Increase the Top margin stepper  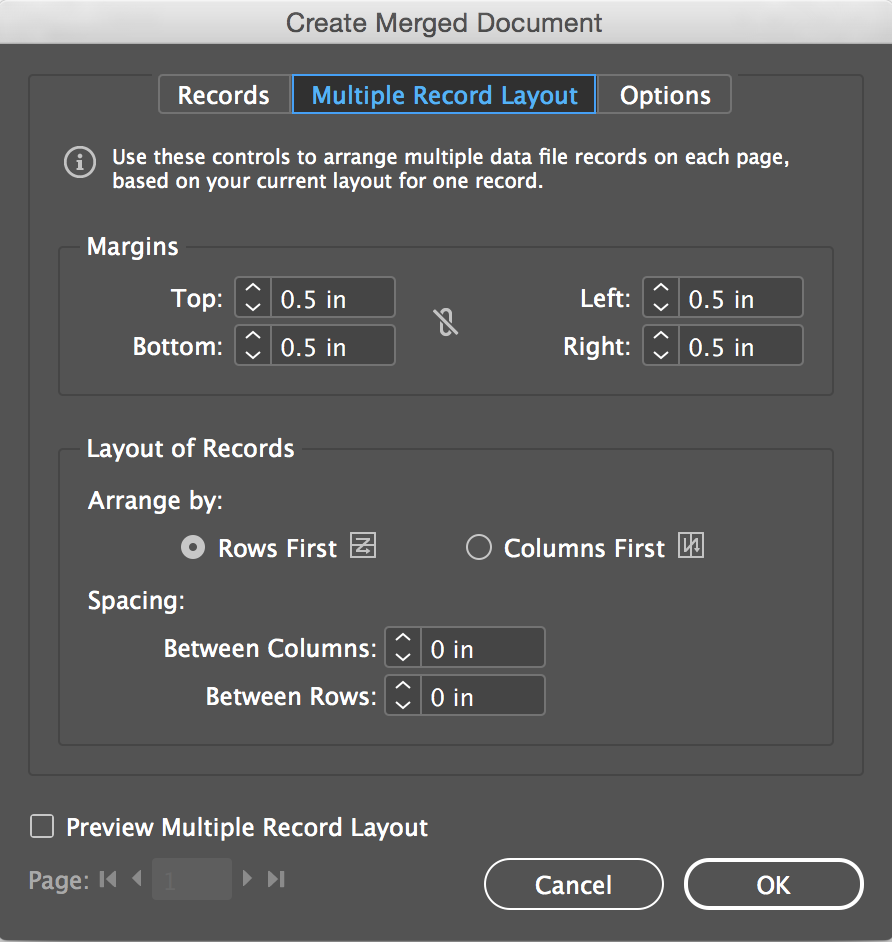(x=253, y=290)
